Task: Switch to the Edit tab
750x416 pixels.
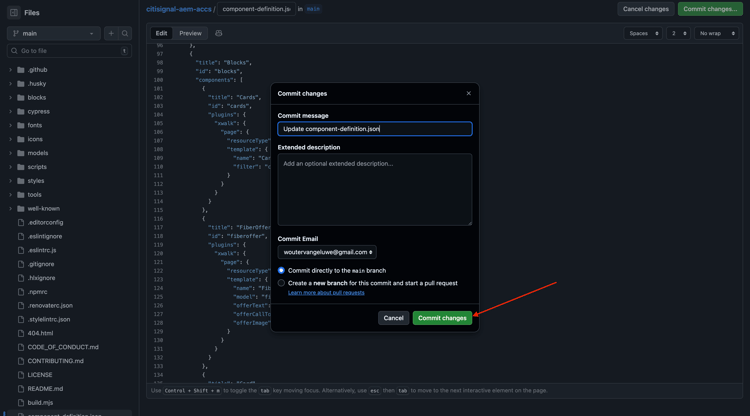Action: tap(161, 33)
